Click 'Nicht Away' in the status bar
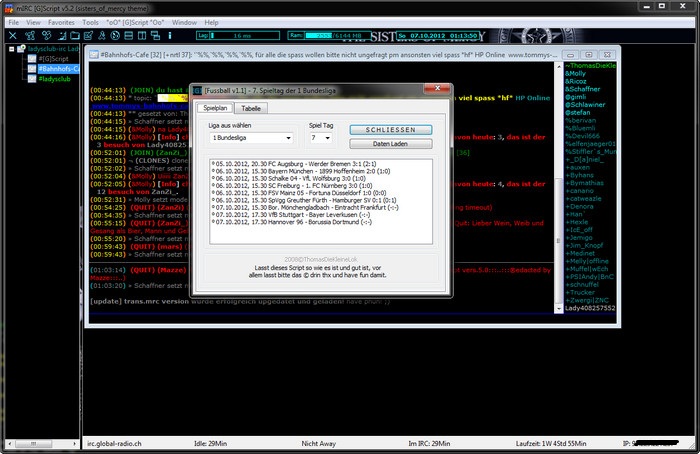The image size is (700, 454). 319,444
